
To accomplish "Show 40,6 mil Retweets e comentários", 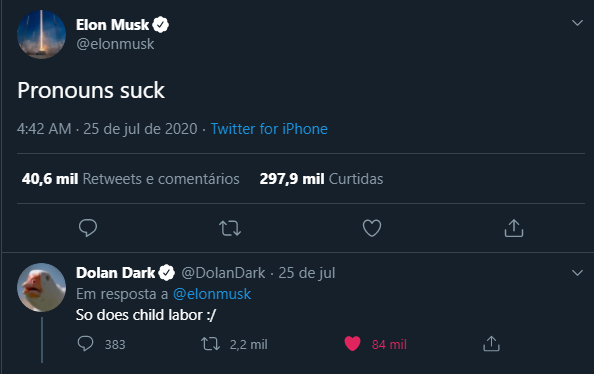I will [x=130, y=179].
